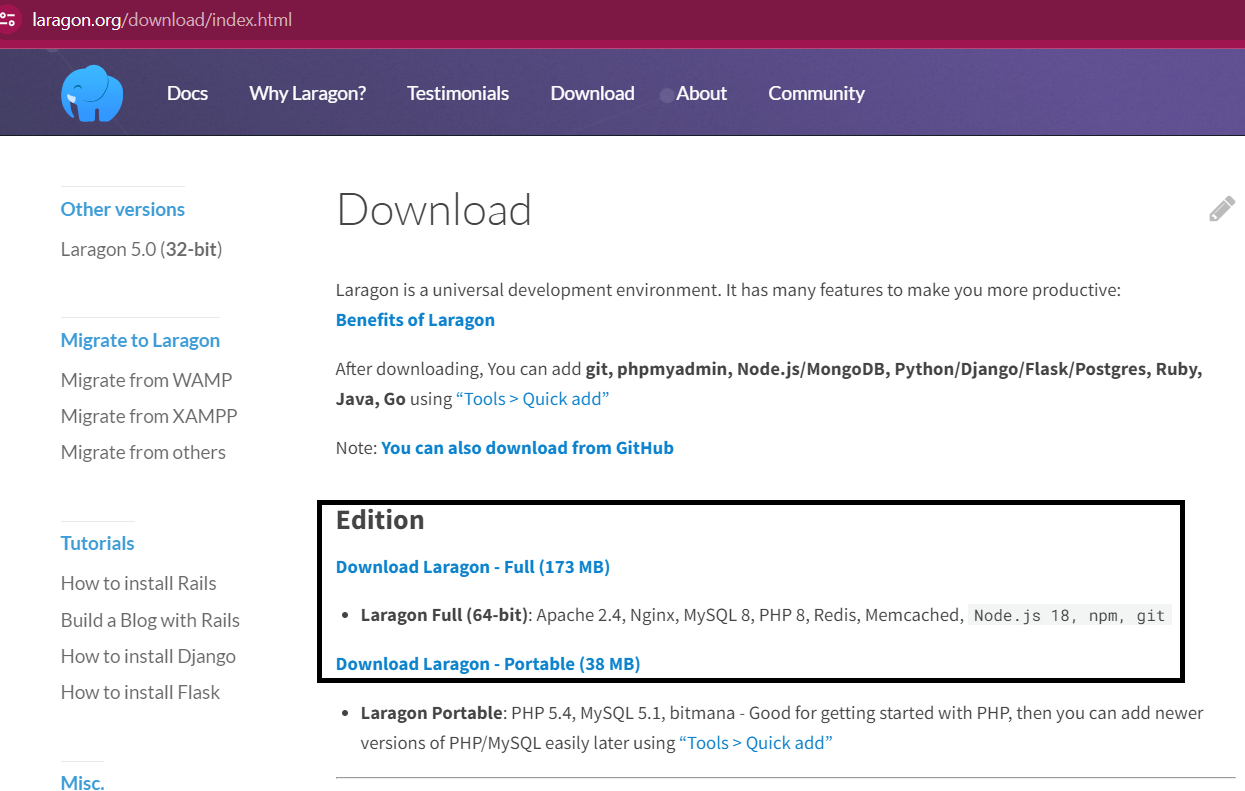Open How to install Django tutorial
The height and width of the screenshot is (791, 1245).
coord(148,656)
